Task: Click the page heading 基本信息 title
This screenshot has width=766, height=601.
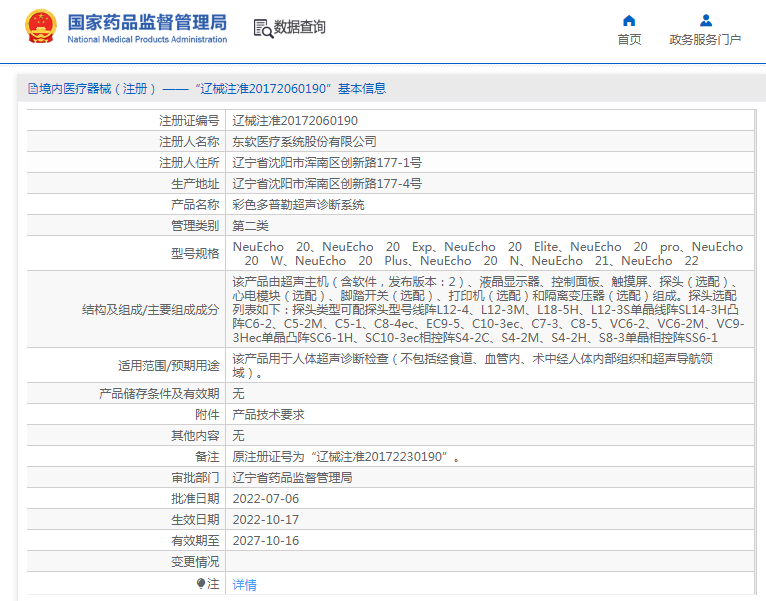Action: coord(362,88)
